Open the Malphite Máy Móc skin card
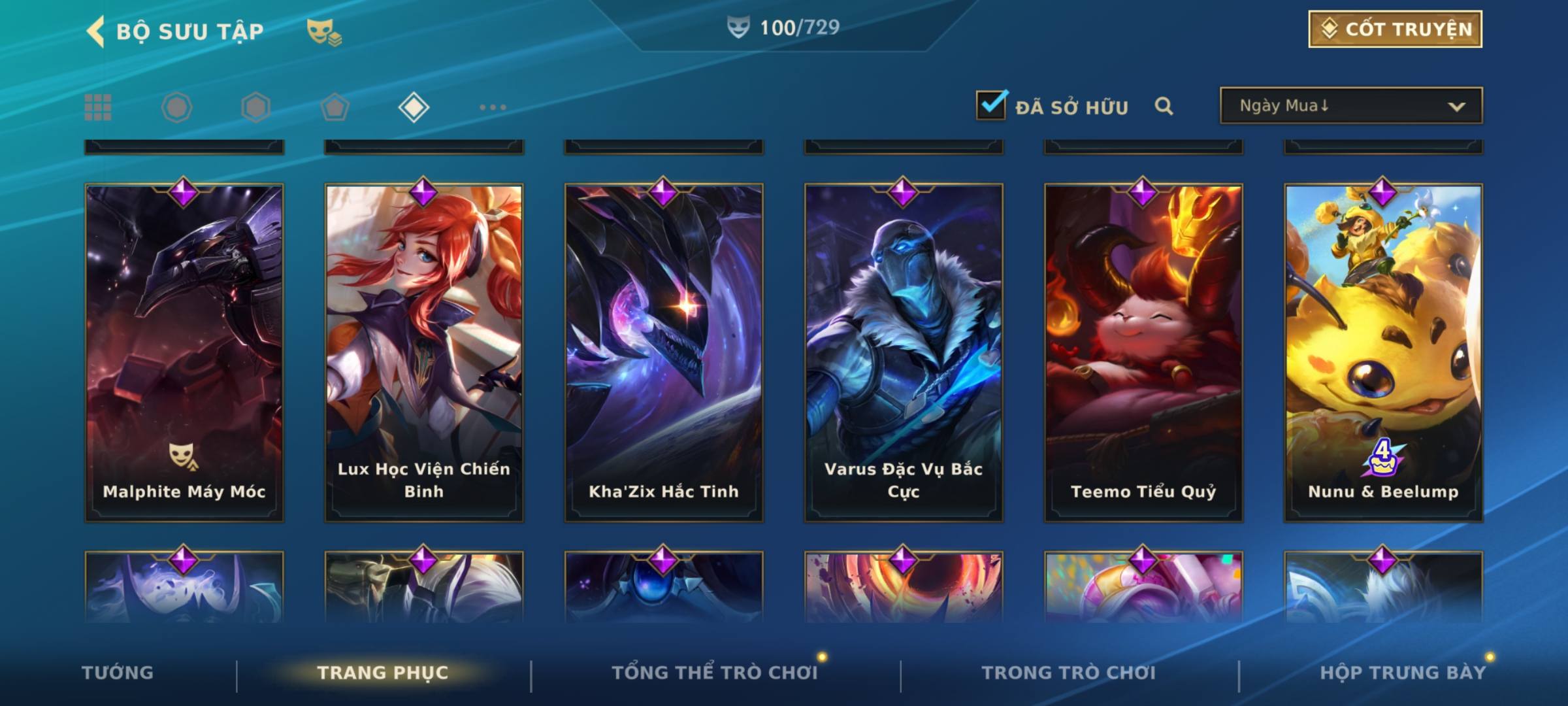 click(184, 352)
